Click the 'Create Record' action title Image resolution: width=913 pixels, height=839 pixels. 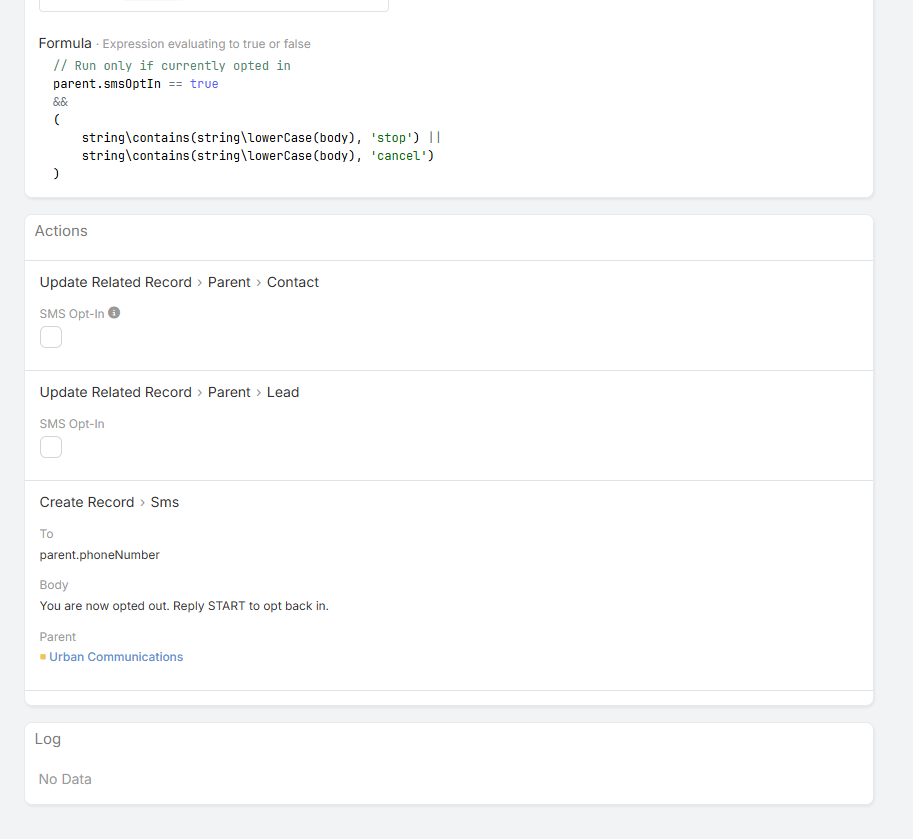(87, 503)
